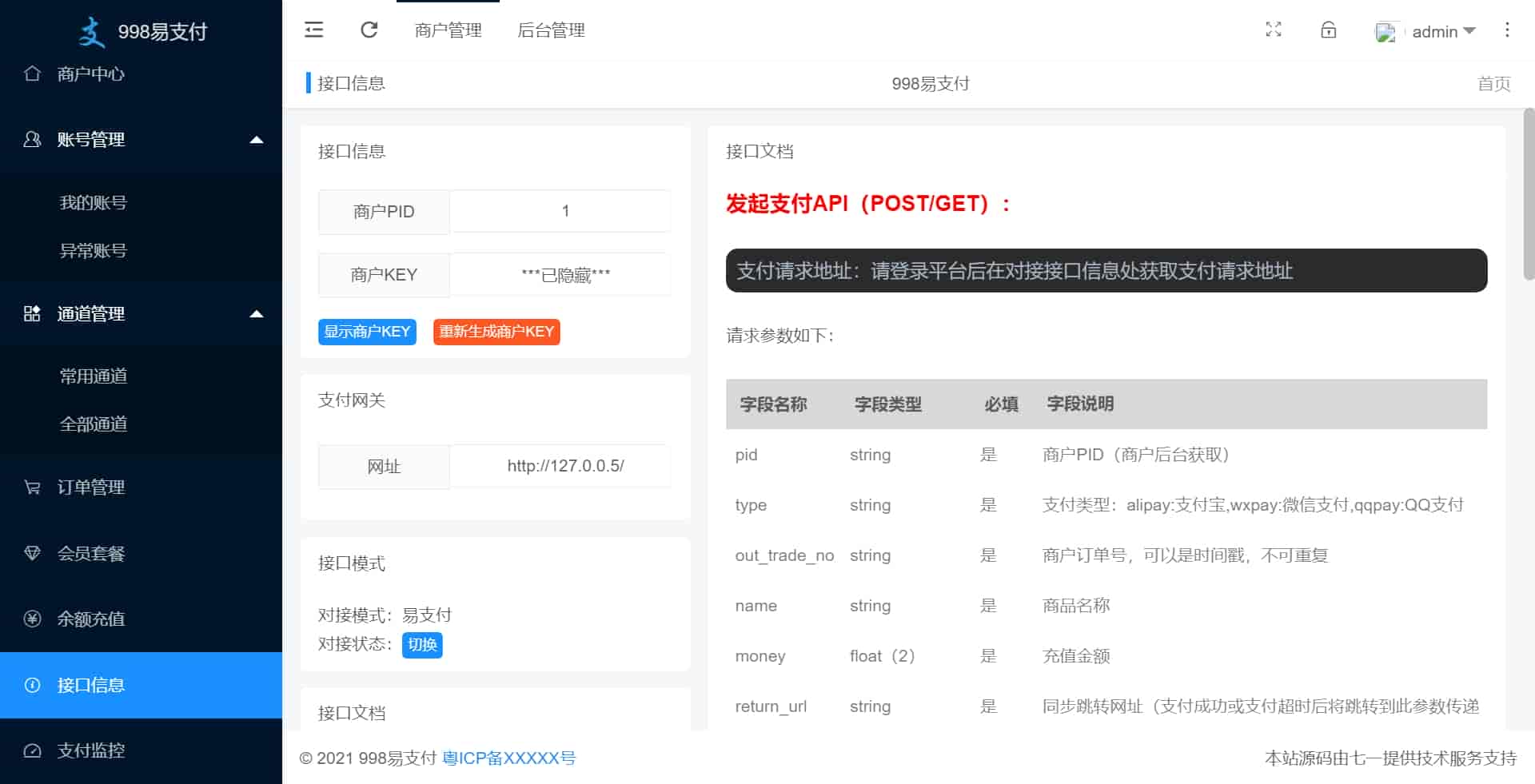Viewport: 1535px width, 784px height.
Task: Click the 显示商户KEY button
Action: (x=367, y=332)
